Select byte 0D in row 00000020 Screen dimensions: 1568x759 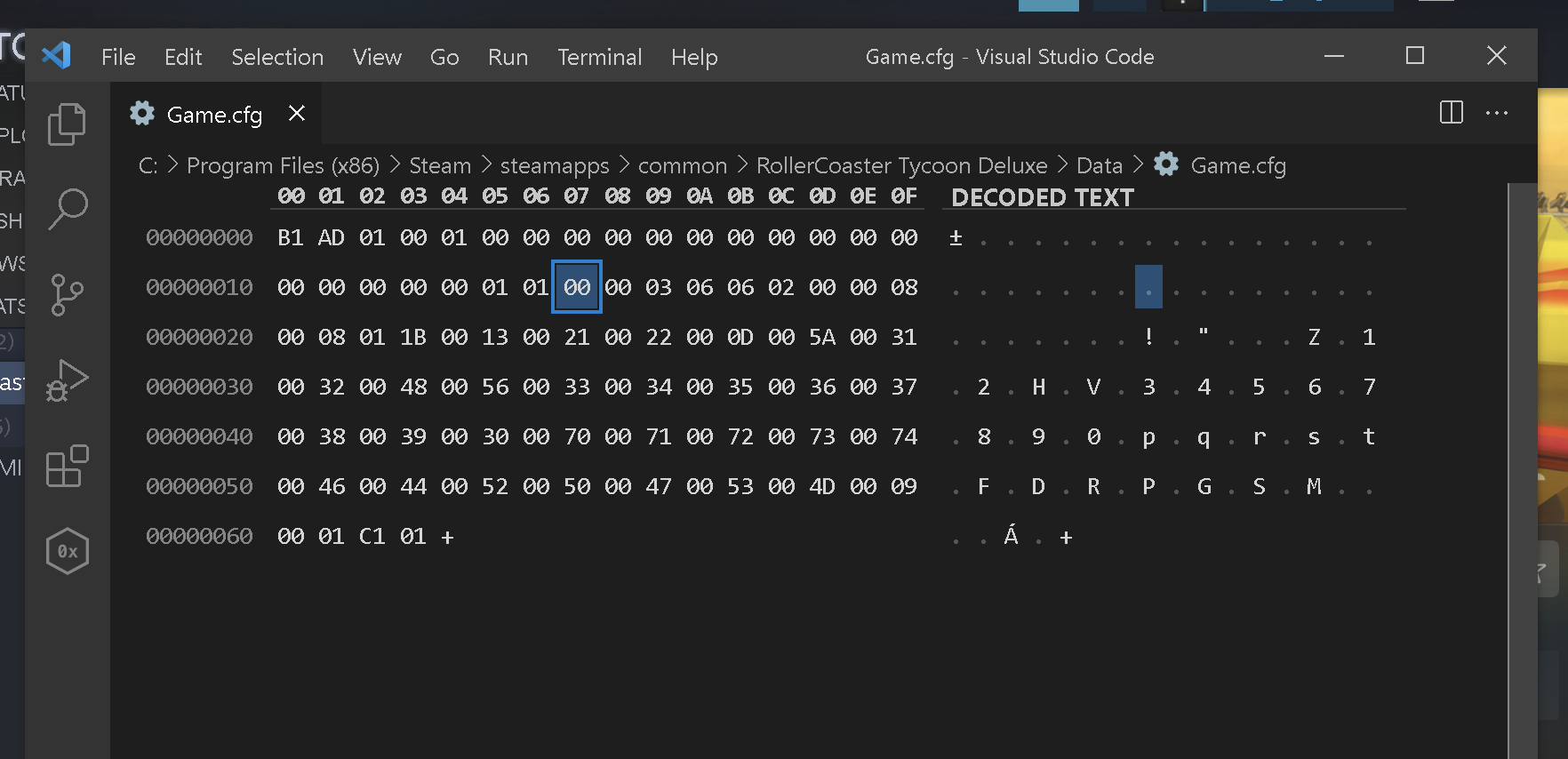pyautogui.click(x=740, y=337)
